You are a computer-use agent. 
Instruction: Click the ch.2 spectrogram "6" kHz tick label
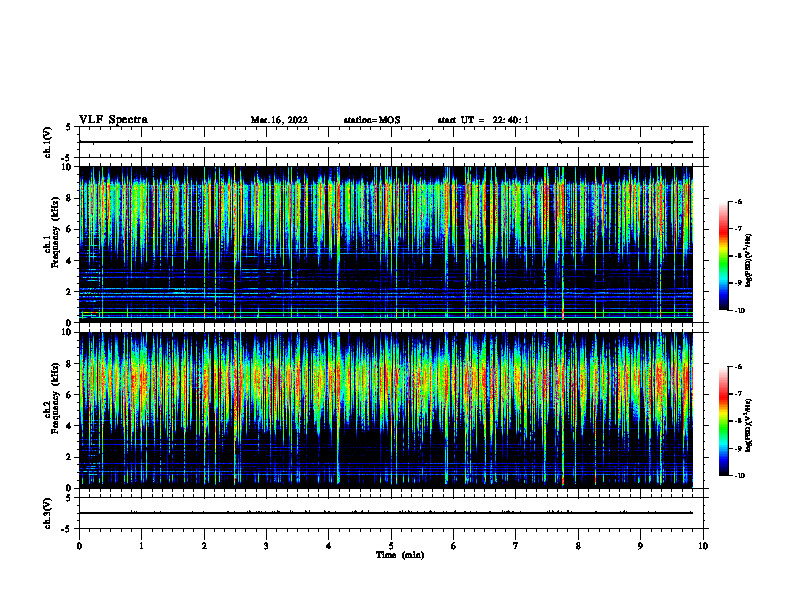tap(69, 395)
